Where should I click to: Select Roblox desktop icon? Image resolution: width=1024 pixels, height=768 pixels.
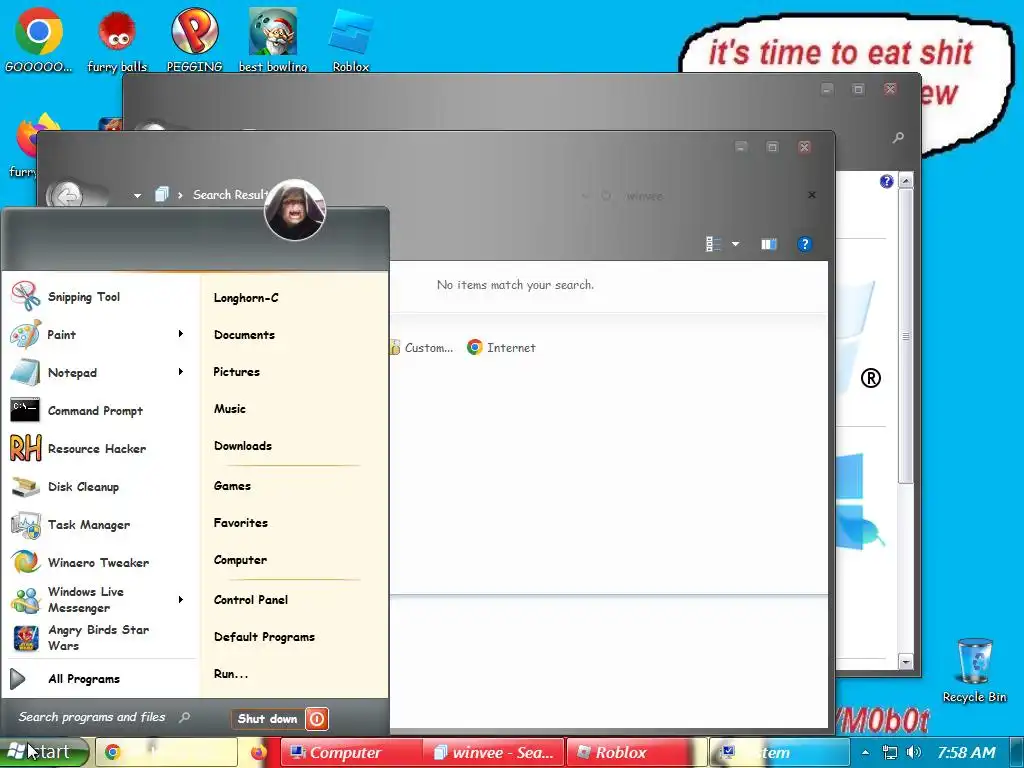[x=351, y=39]
